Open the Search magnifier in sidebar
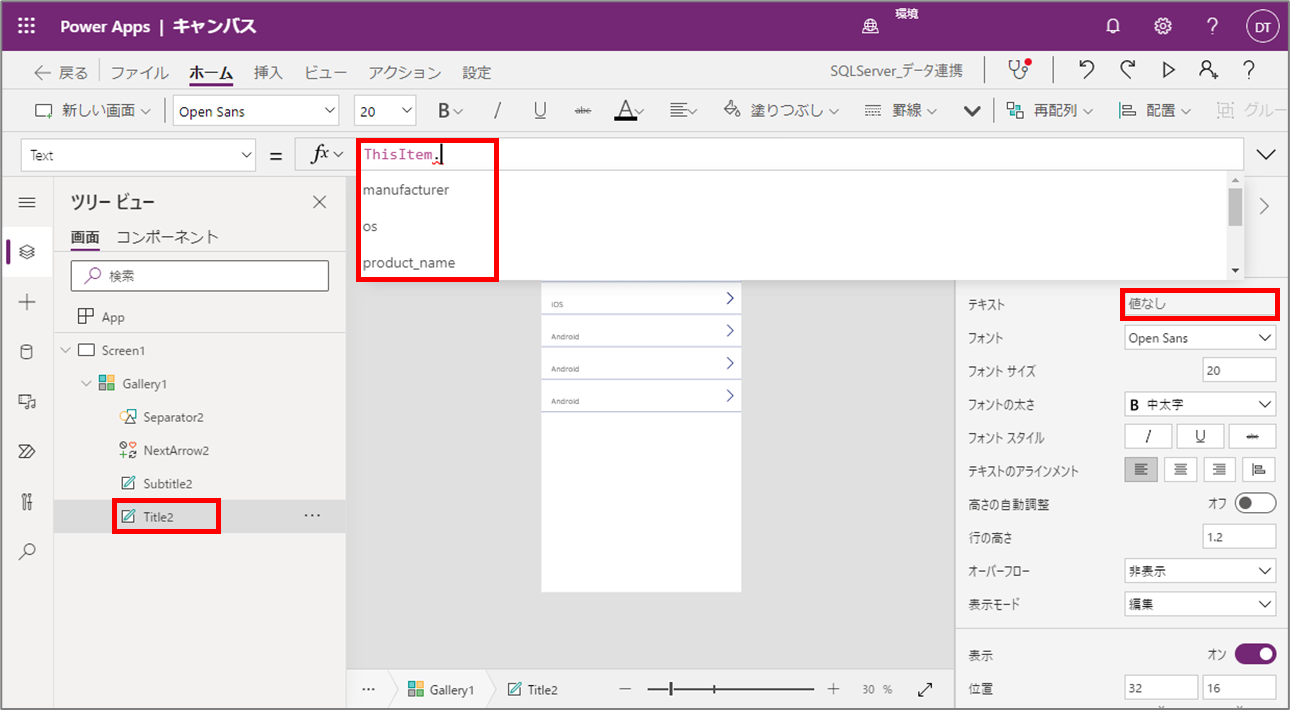The width and height of the screenshot is (1290, 710). pyautogui.click(x=27, y=551)
